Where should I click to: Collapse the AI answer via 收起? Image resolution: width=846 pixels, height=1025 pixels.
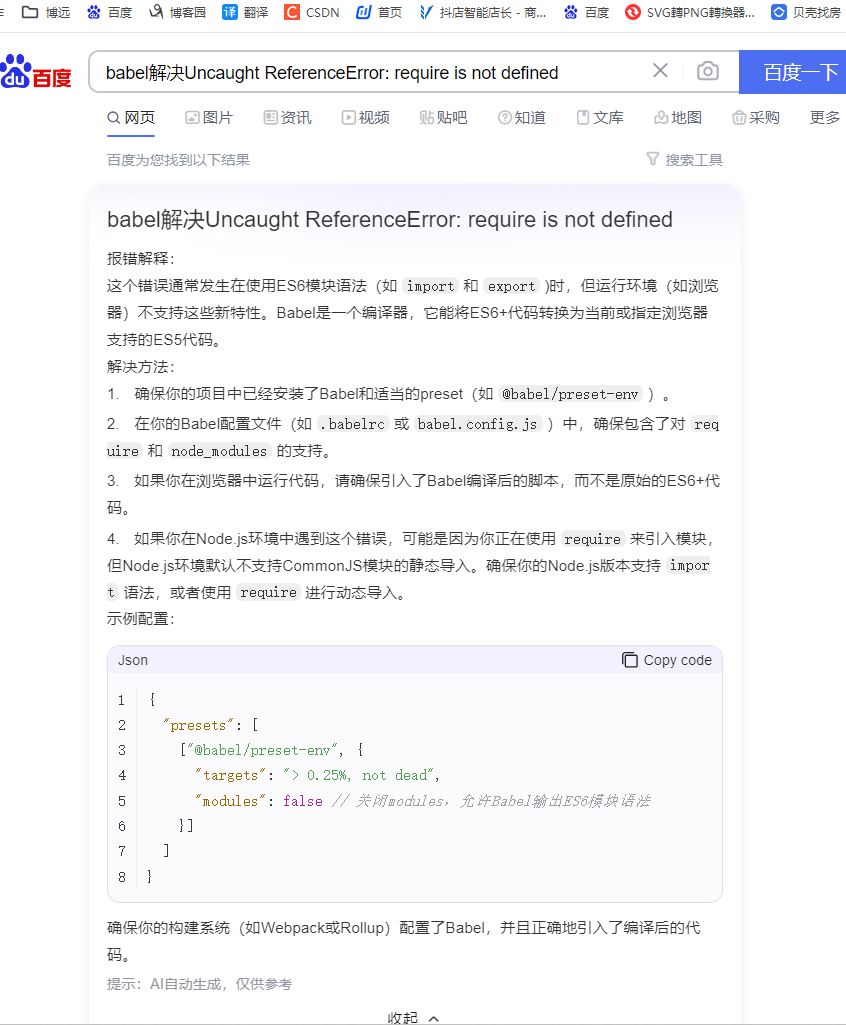click(x=413, y=1017)
